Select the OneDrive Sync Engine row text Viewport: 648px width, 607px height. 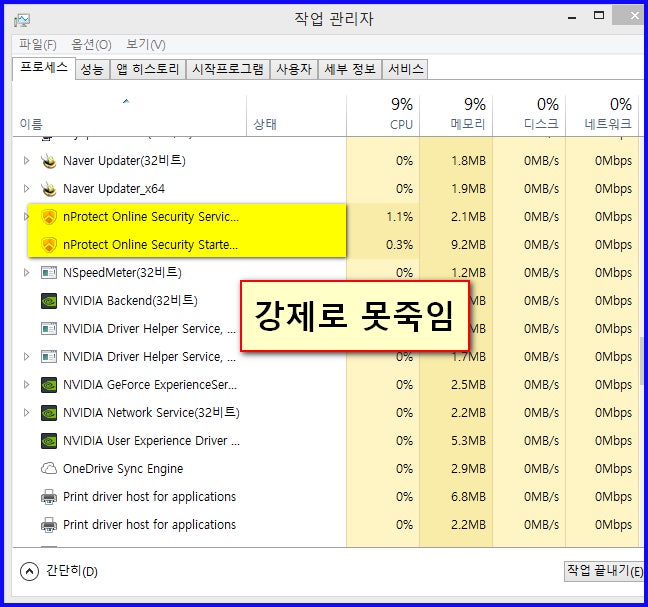pyautogui.click(x=123, y=469)
